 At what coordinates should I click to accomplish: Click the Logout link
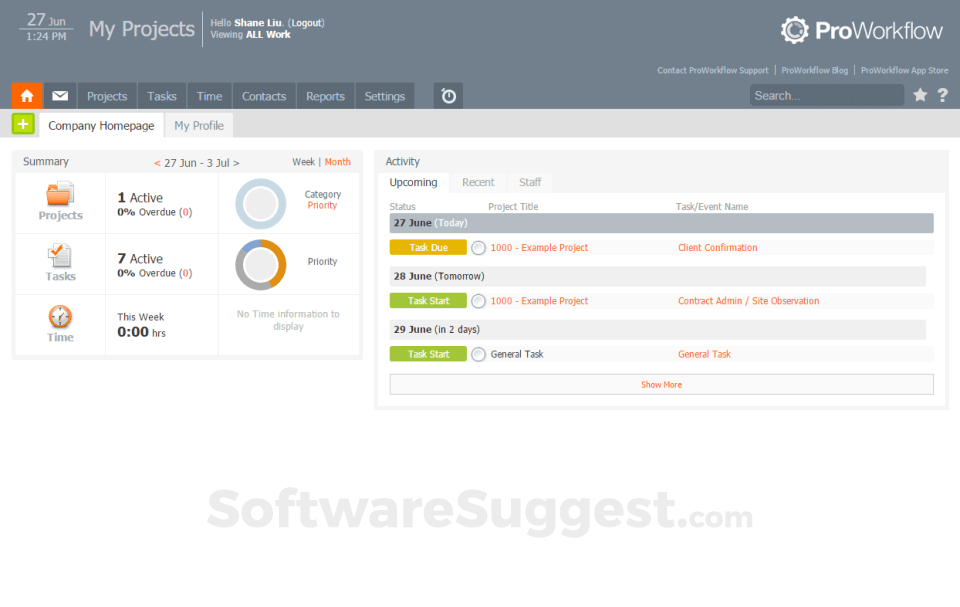(x=306, y=23)
